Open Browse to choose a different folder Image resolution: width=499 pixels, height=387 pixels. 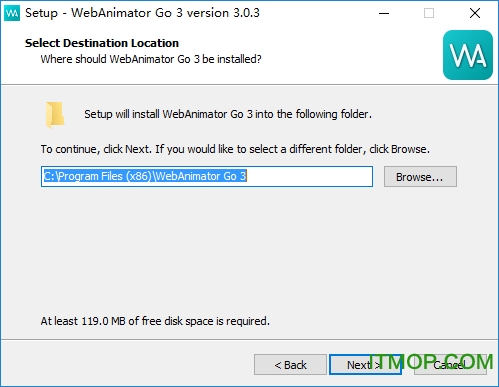tap(420, 177)
